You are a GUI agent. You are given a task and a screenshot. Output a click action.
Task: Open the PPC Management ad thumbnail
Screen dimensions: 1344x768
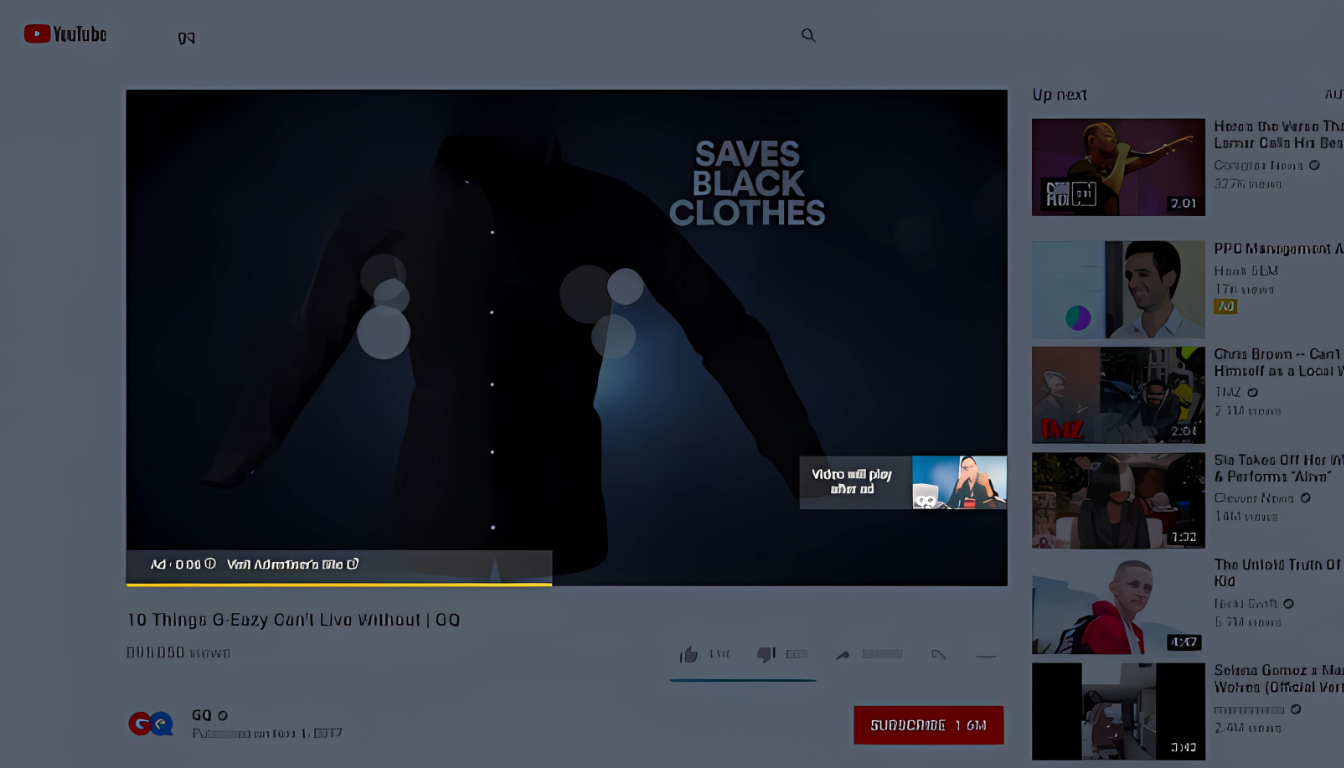[x=1118, y=289]
